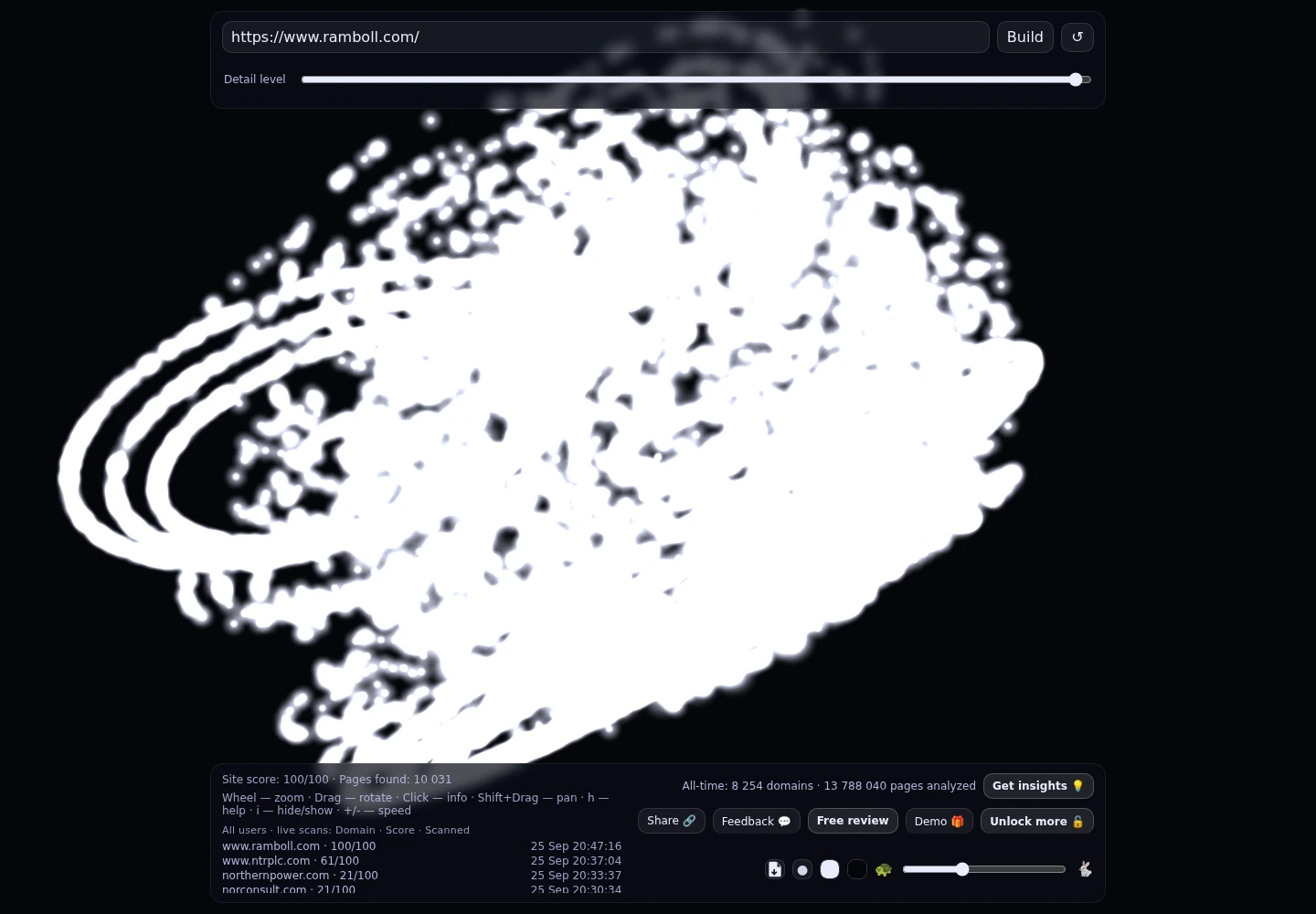The width and height of the screenshot is (1316, 914).
Task: Click the download file icon
Action: [x=775, y=869]
